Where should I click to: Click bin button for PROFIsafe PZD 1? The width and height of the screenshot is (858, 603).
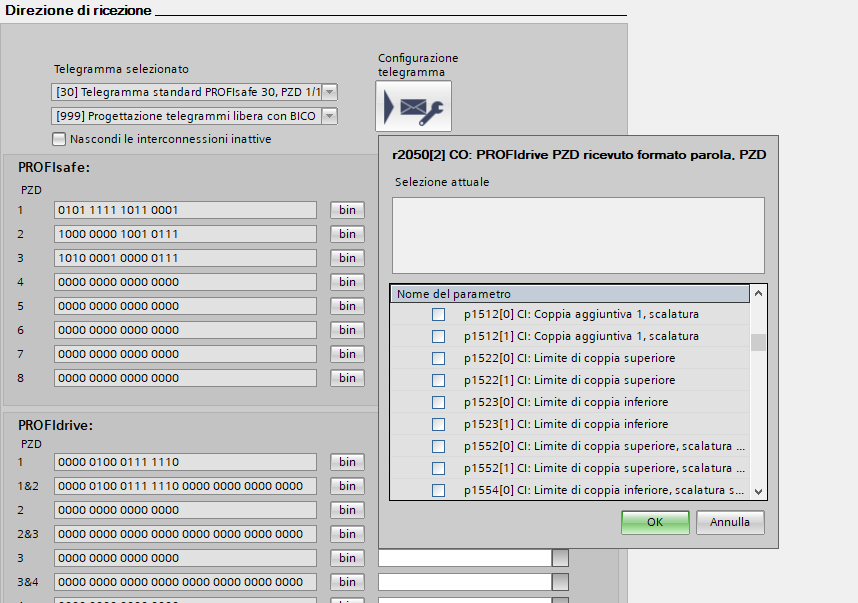click(347, 210)
